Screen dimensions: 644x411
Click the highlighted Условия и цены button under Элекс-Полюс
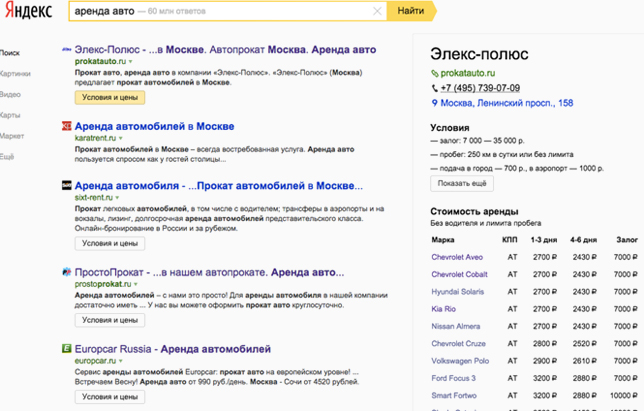click(110, 98)
